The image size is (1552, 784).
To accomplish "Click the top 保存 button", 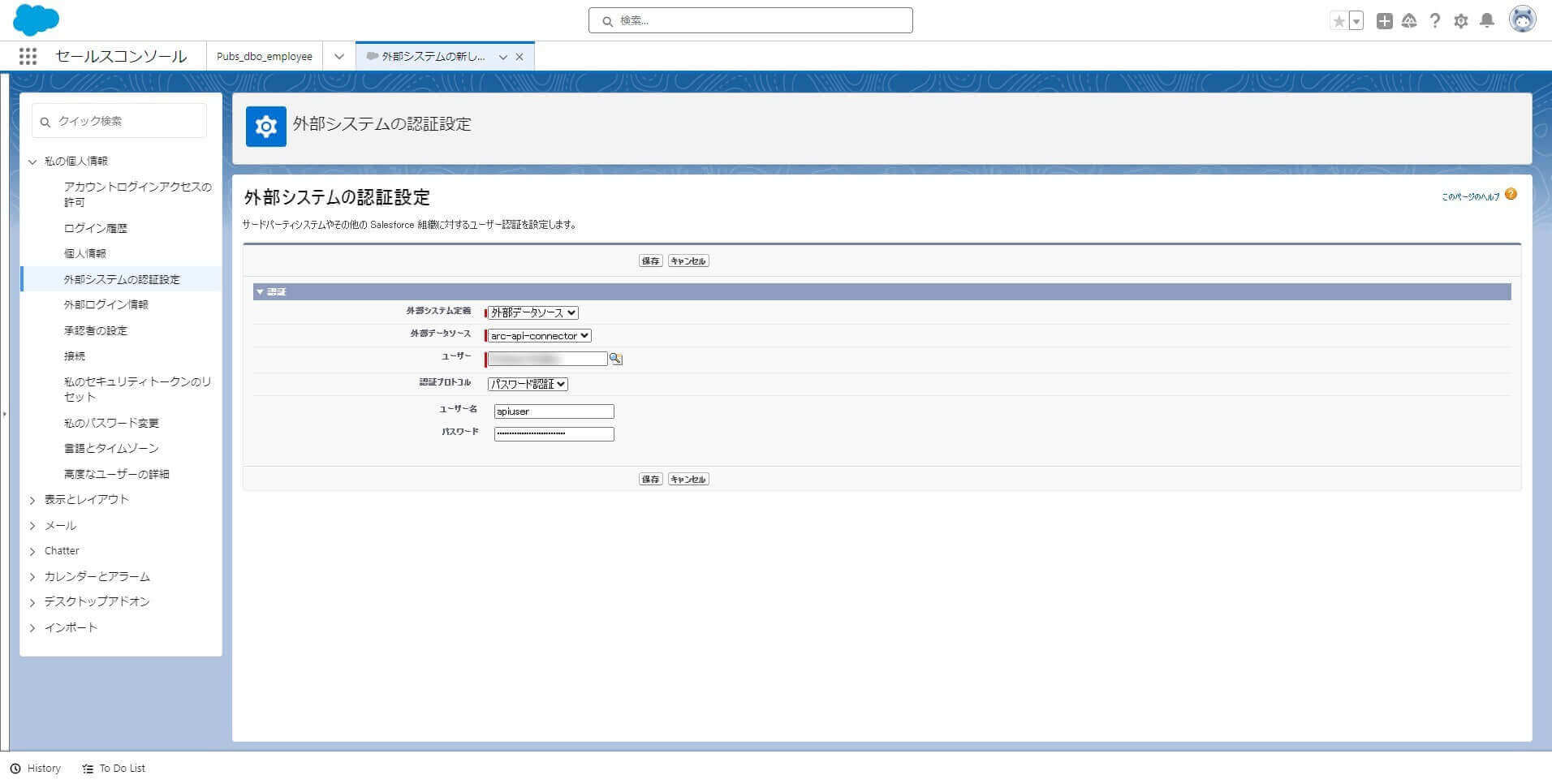I will [650, 261].
